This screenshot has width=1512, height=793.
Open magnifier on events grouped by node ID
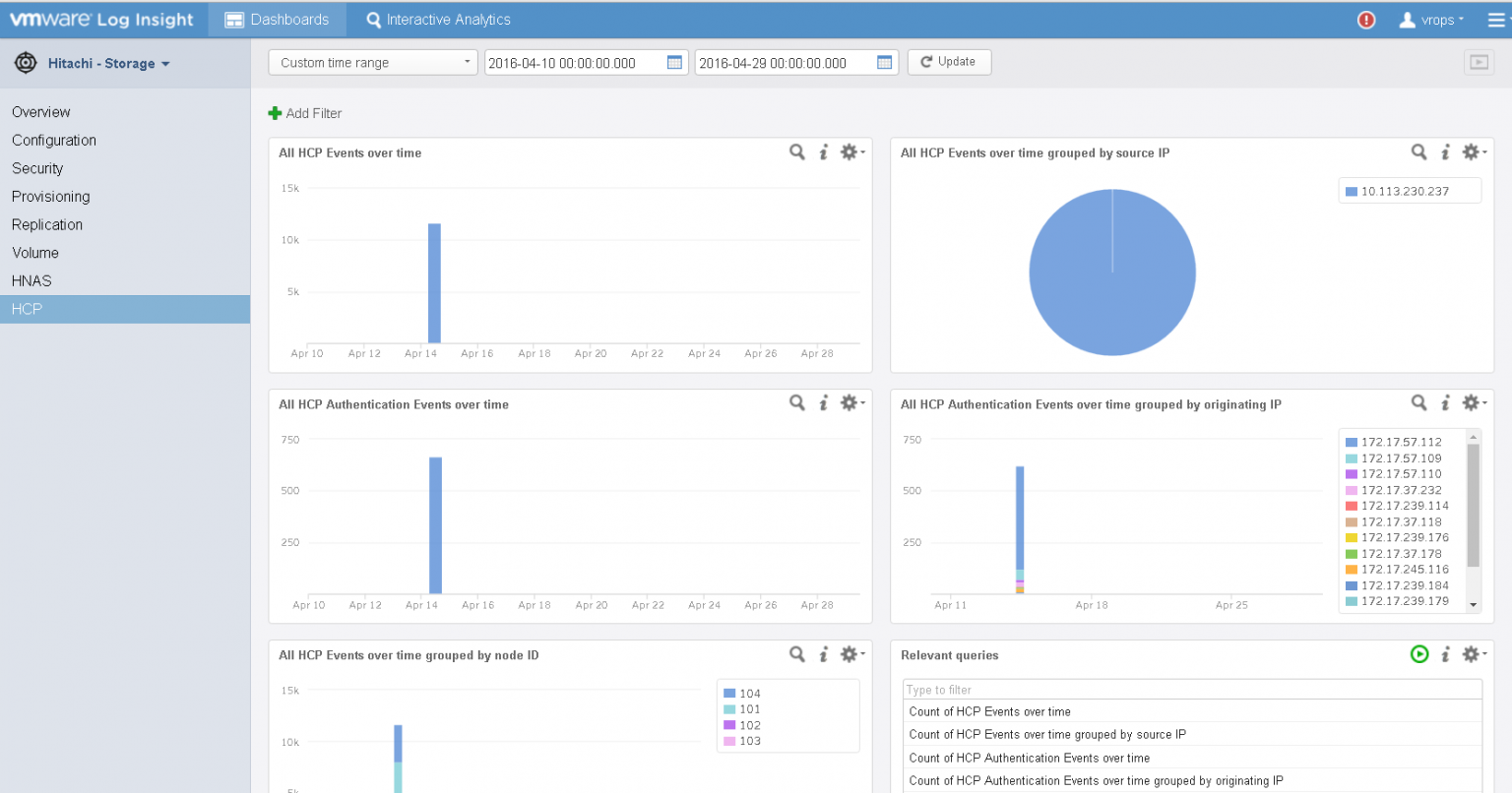pyautogui.click(x=797, y=653)
